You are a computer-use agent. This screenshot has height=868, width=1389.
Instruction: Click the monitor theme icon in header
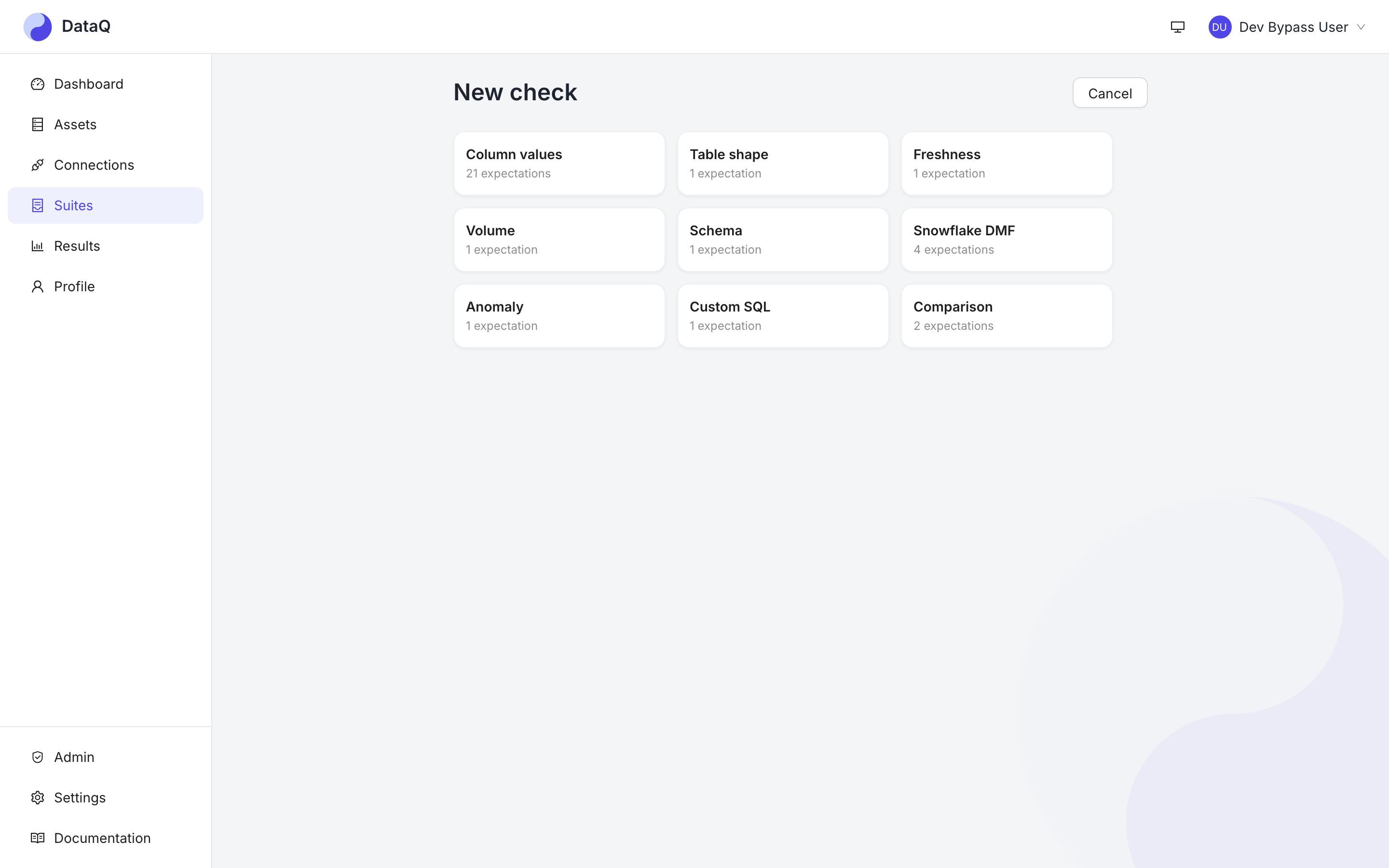pos(1177,27)
